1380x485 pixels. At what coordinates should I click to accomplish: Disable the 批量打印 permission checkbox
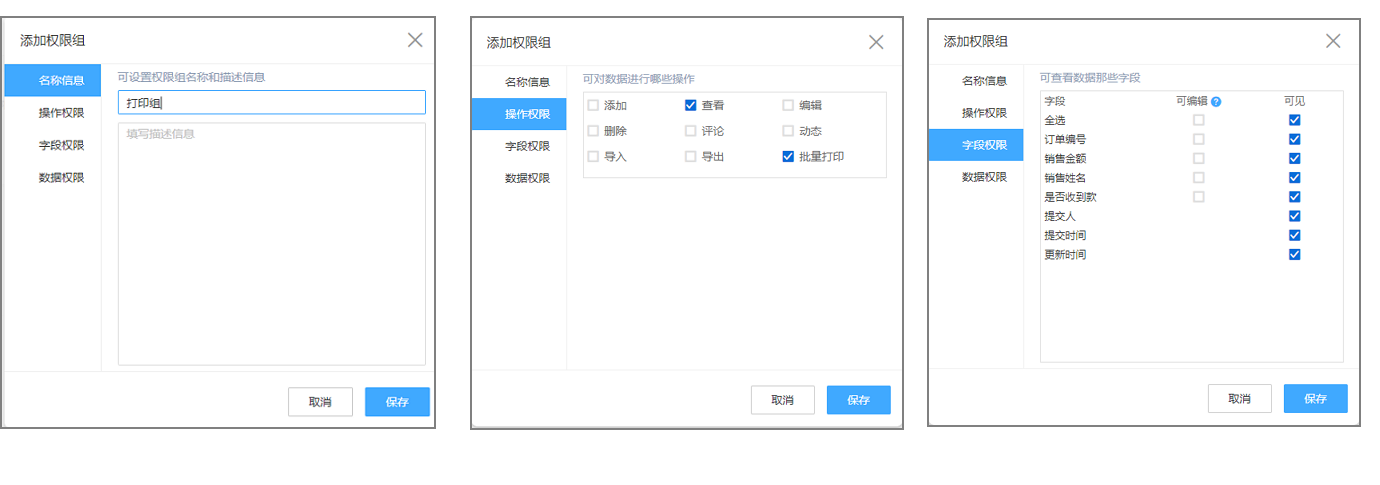[789, 157]
